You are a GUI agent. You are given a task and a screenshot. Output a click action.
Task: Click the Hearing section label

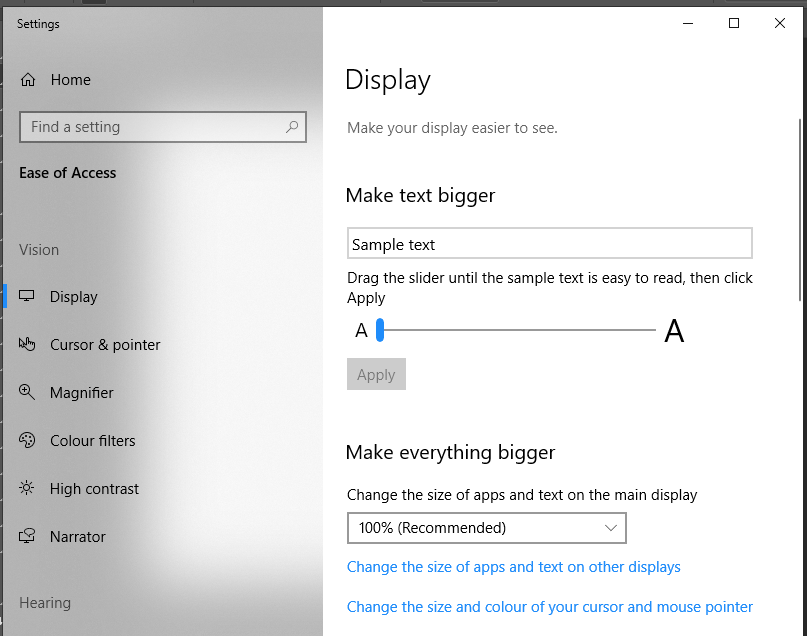[x=45, y=603]
